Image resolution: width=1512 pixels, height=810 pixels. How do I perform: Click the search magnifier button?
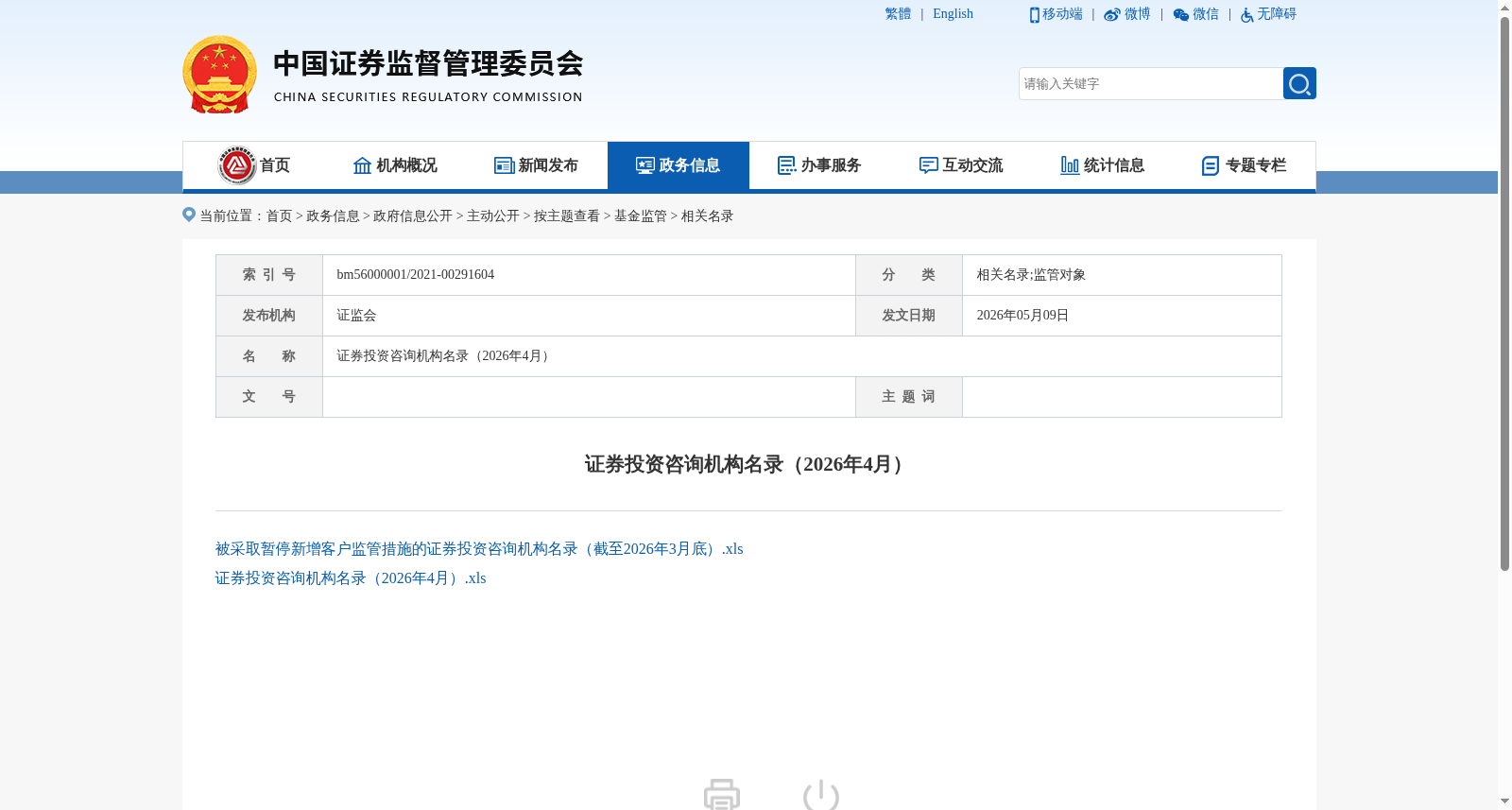pyautogui.click(x=1299, y=83)
